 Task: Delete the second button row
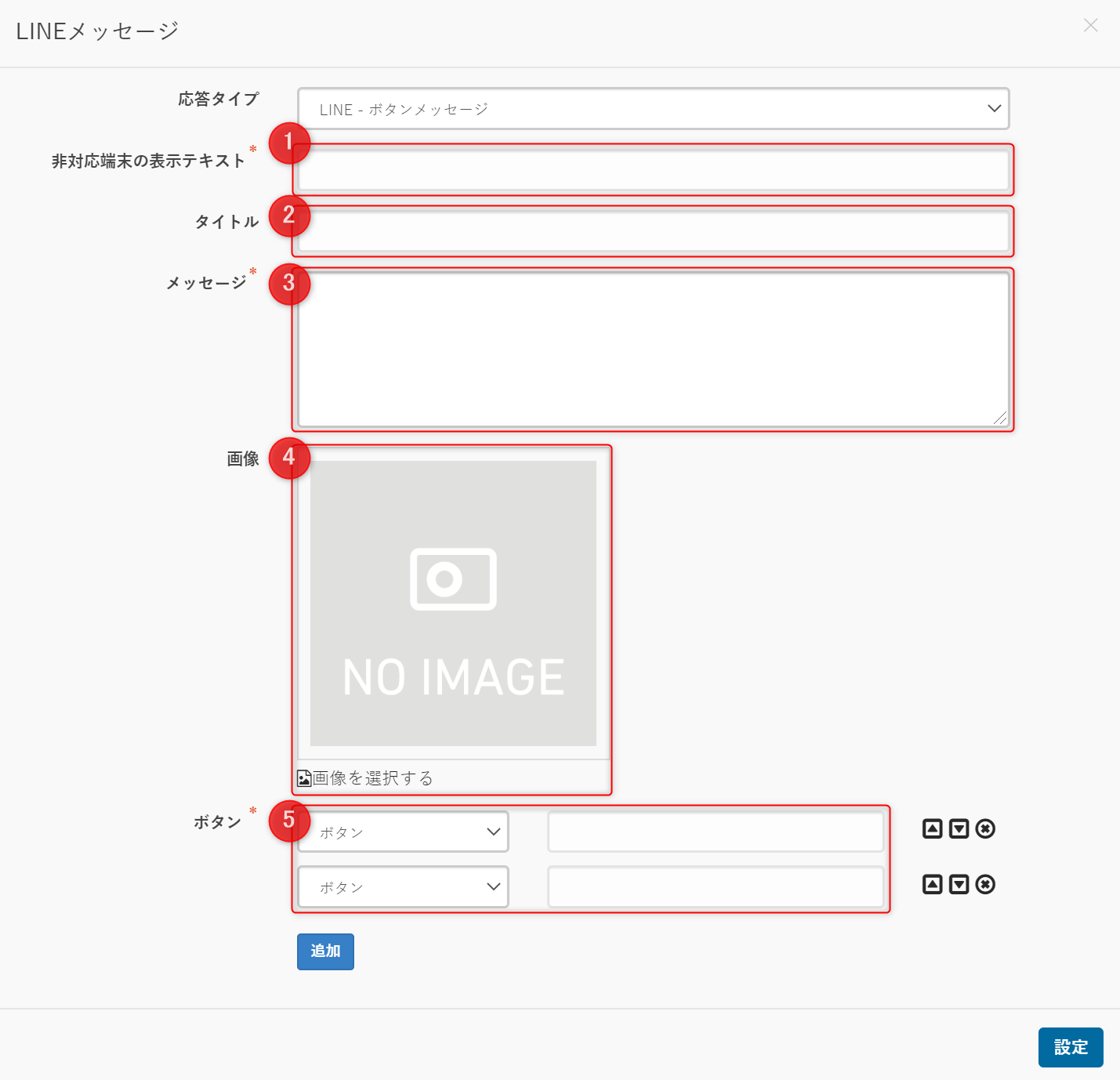[985, 884]
